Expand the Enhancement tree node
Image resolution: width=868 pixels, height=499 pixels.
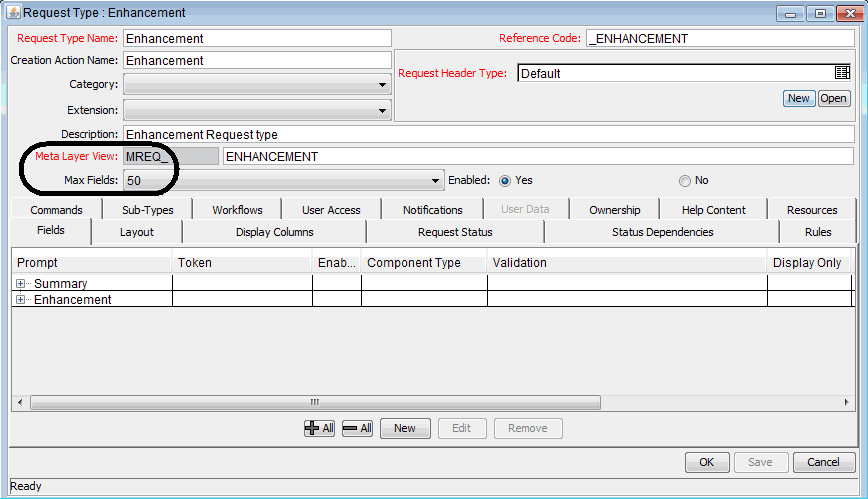pyautogui.click(x=21, y=300)
